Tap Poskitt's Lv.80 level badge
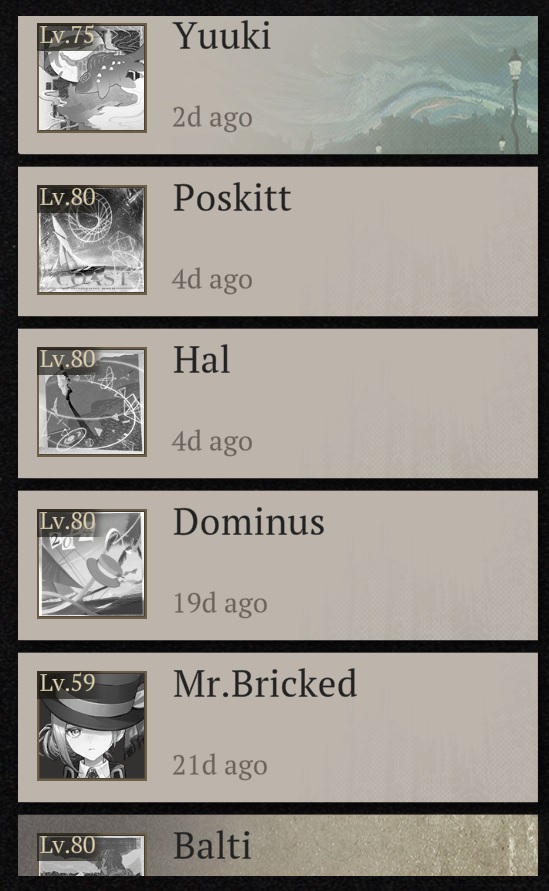549x891 pixels. 67,198
